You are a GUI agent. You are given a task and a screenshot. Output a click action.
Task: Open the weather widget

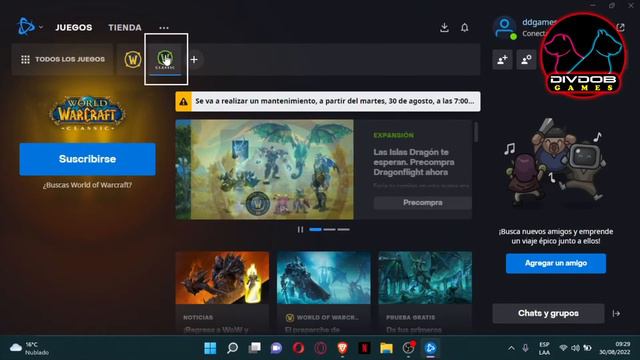pos(29,348)
